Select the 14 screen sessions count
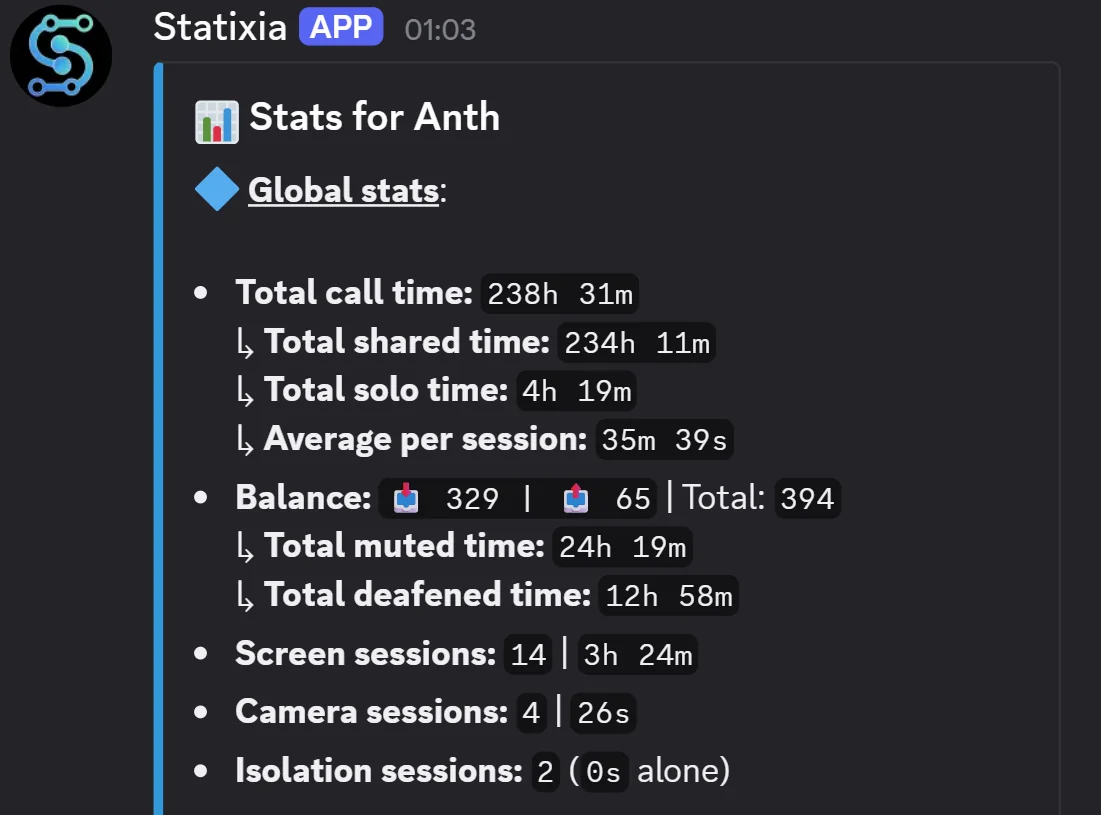 coord(528,654)
